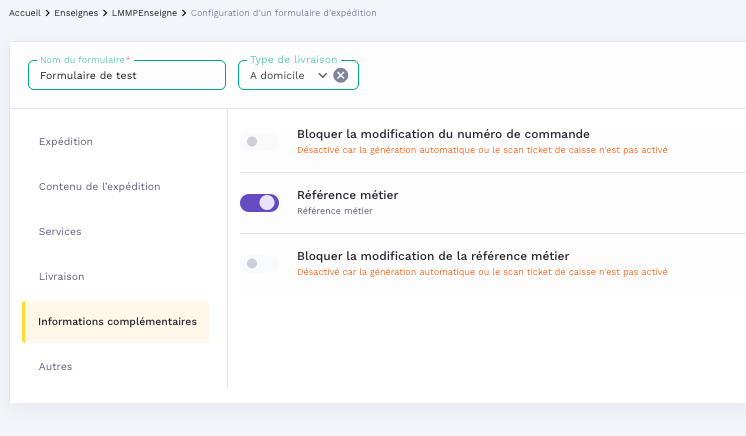Screen dimensions: 746x436
Task: Toggle the Bloquer référence métier modification switch
Action: (x=260, y=263)
